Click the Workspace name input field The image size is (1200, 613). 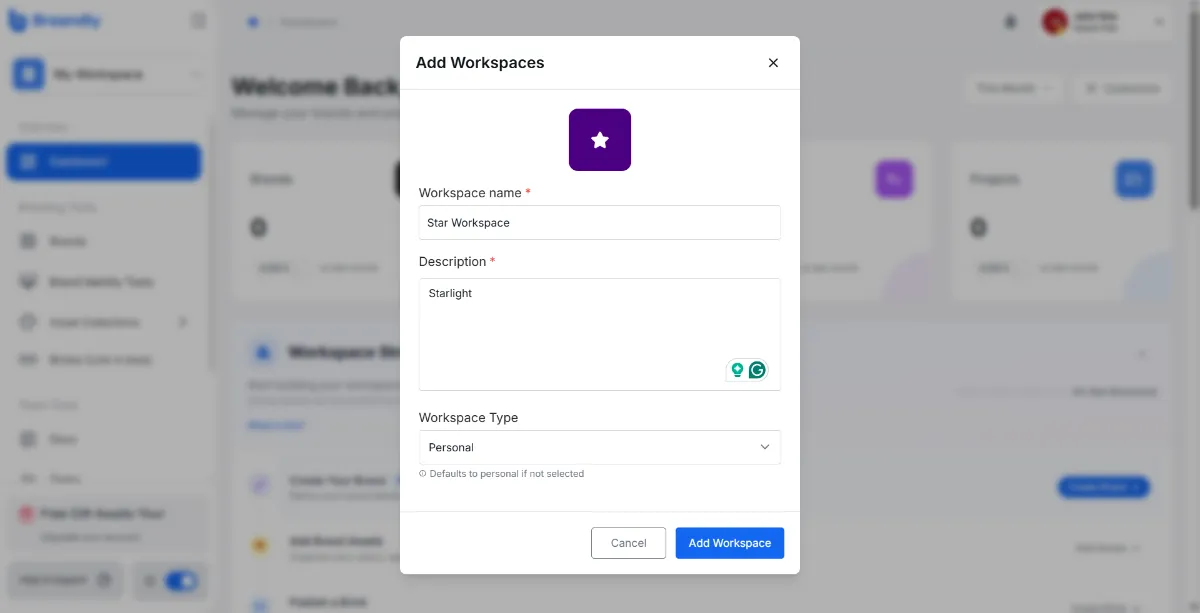600,223
